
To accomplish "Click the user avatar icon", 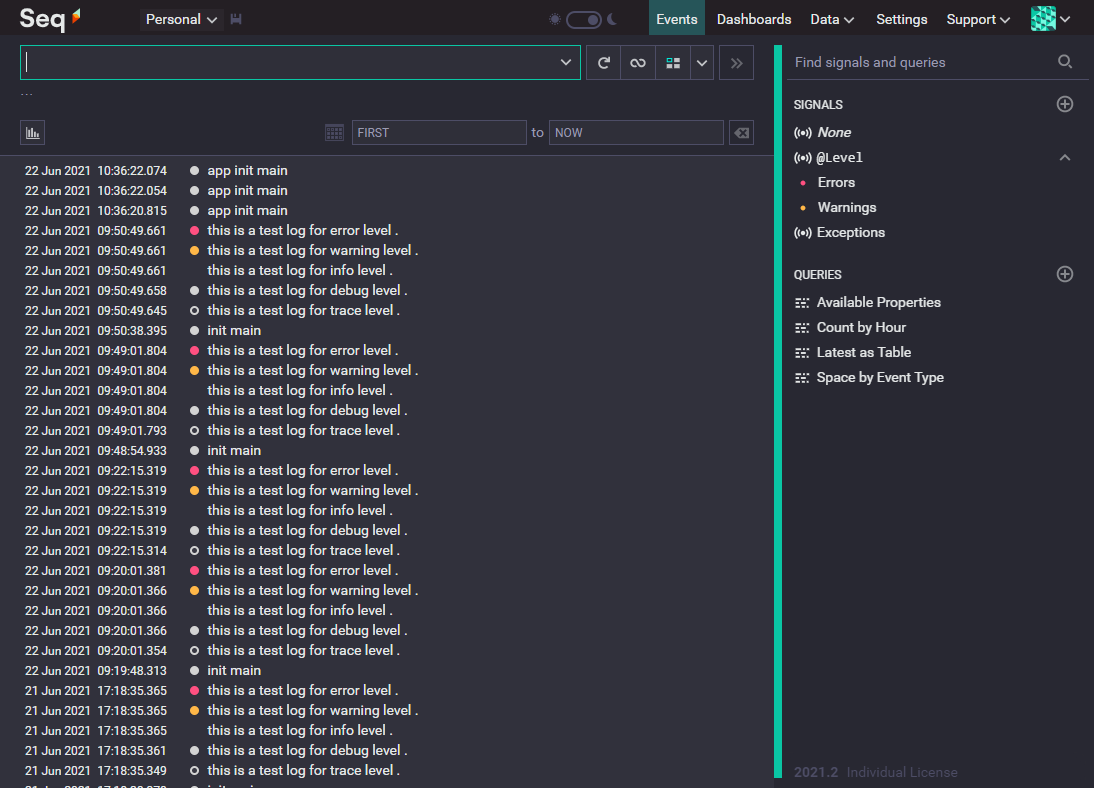I will [1043, 19].
